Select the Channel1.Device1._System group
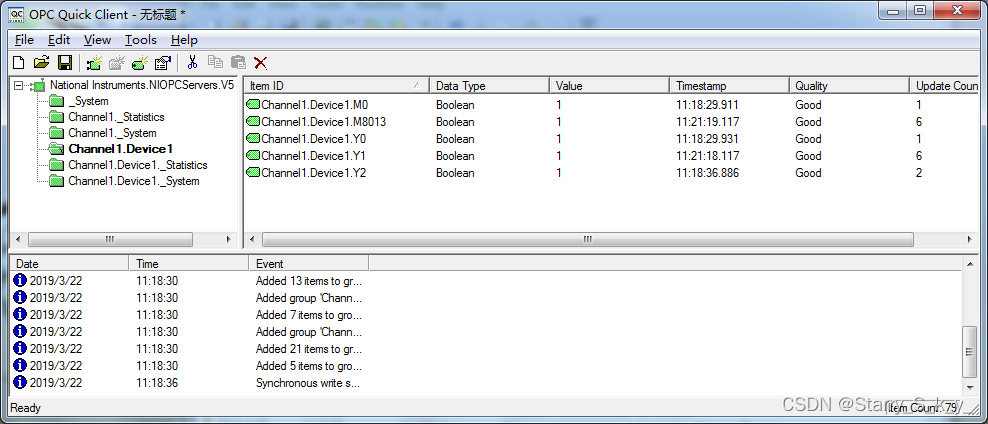Image resolution: width=988 pixels, height=424 pixels. coord(134,181)
